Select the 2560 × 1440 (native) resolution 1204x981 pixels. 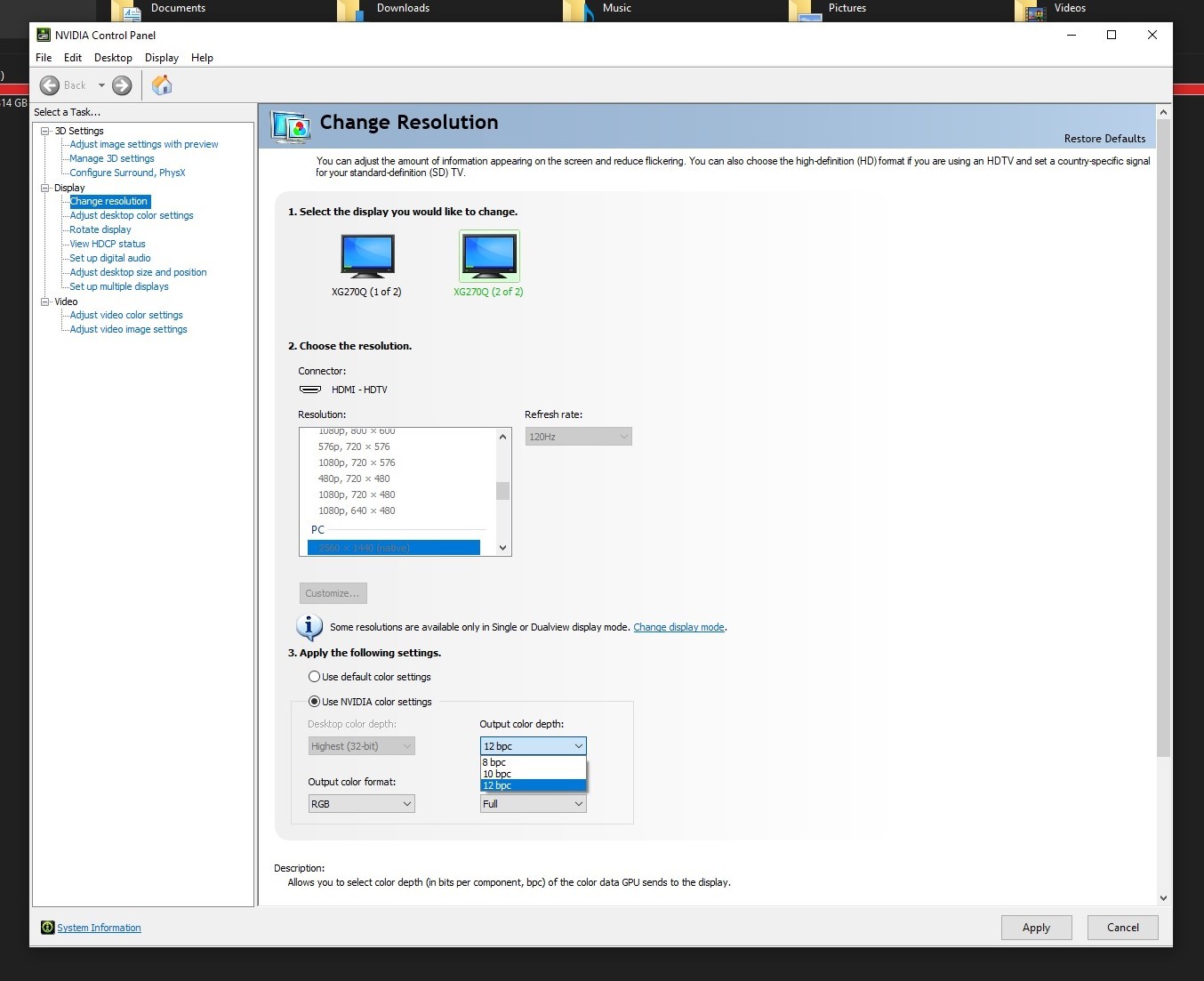pyautogui.click(x=394, y=548)
